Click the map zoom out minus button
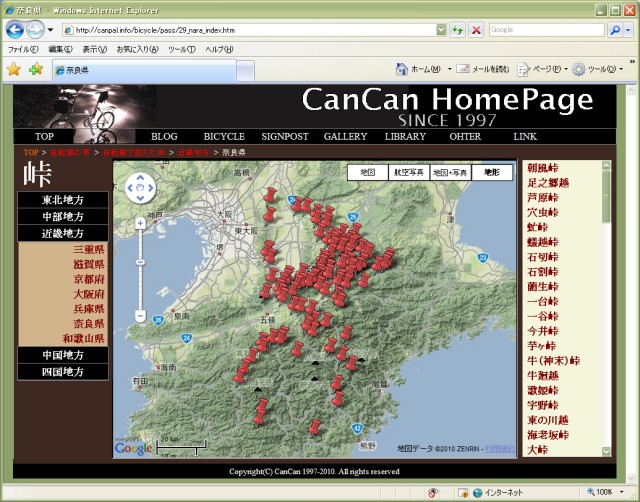The width and height of the screenshot is (640, 502). 140,315
